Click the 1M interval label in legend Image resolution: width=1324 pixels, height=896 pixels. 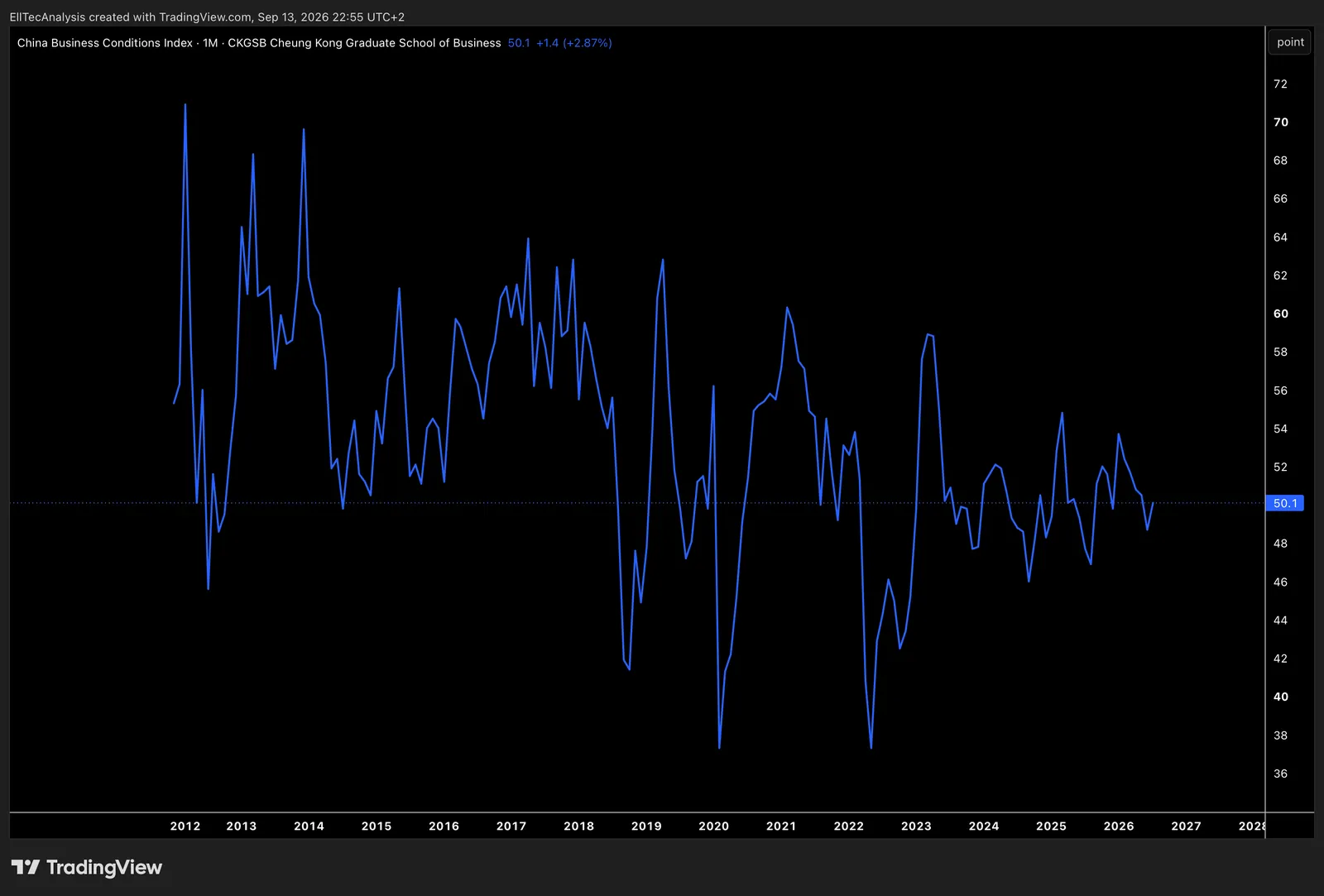pyautogui.click(x=210, y=43)
